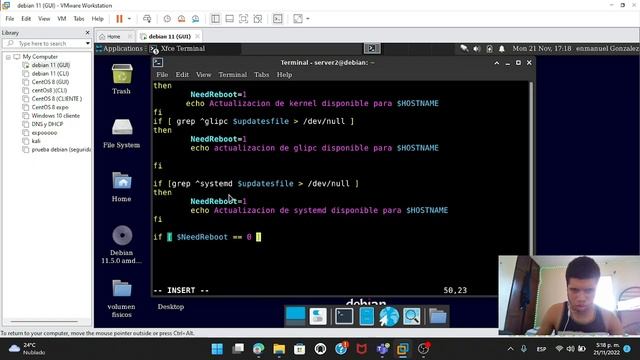Open the terminal File menu
This screenshot has height=360, width=640.
click(x=162, y=75)
